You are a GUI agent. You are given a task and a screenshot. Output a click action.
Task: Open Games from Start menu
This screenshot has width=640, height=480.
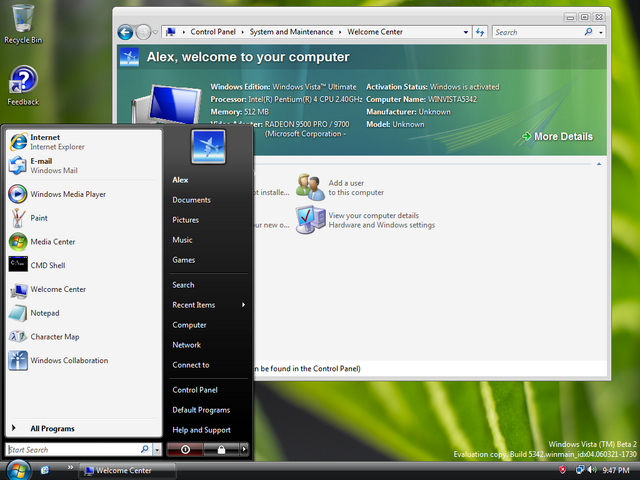[x=184, y=260]
